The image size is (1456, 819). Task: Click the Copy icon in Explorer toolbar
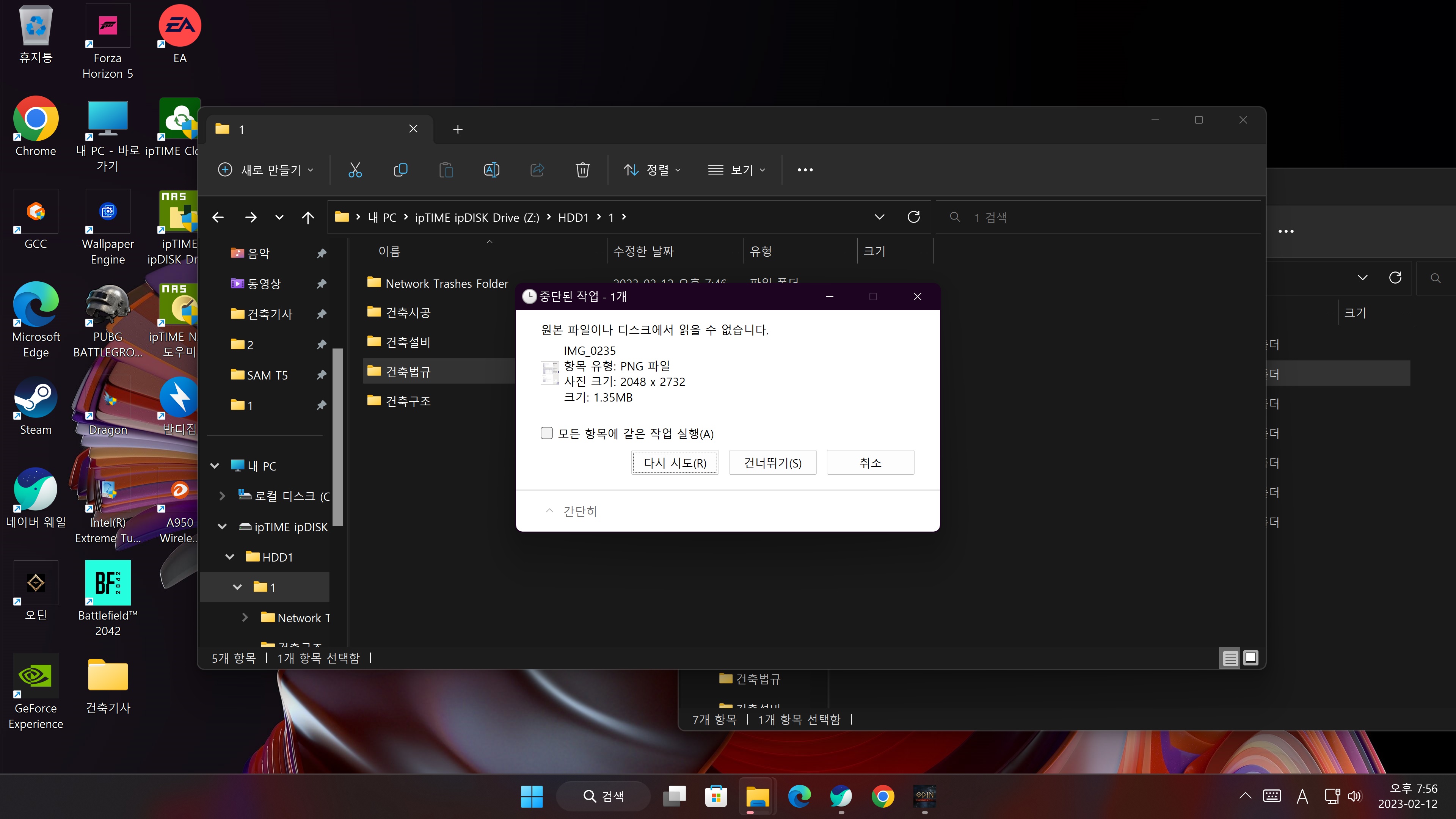tap(400, 169)
